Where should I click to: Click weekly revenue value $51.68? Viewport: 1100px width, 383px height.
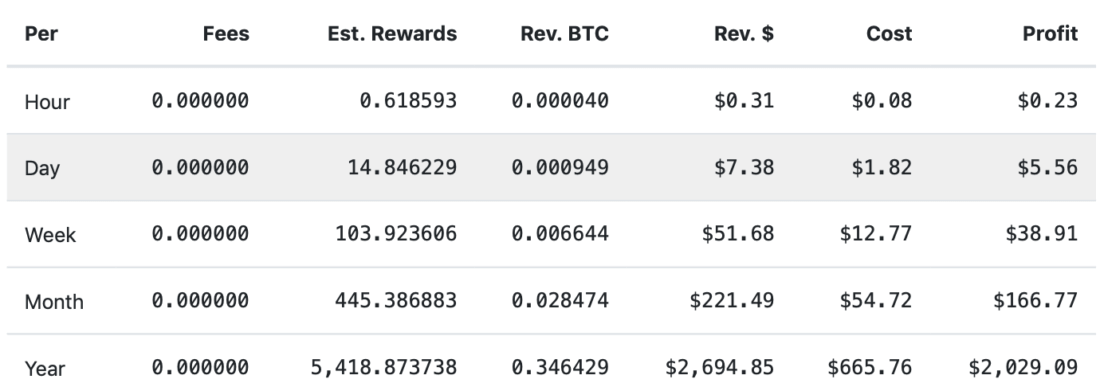738,234
